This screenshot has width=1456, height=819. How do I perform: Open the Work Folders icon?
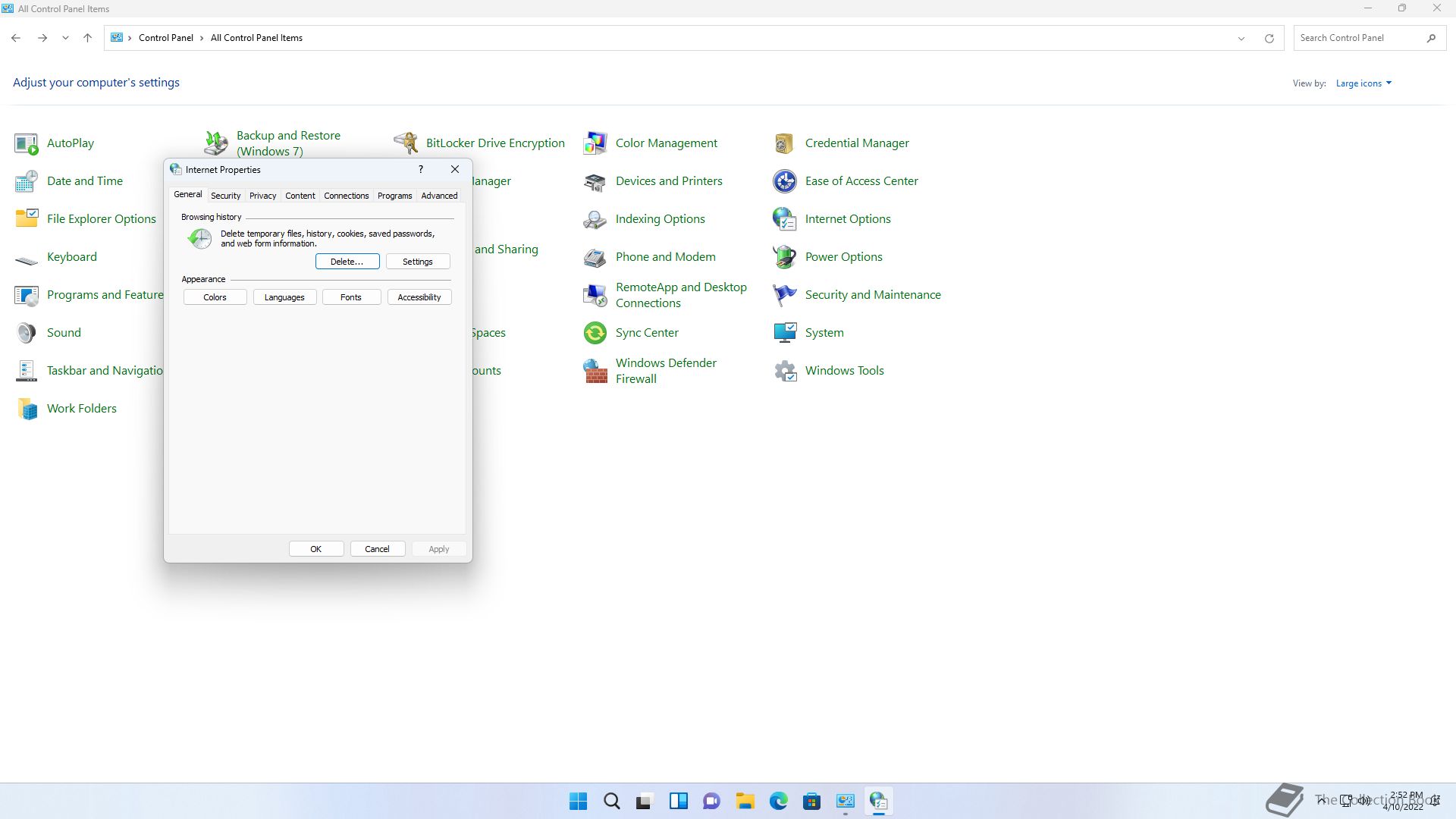tap(27, 409)
